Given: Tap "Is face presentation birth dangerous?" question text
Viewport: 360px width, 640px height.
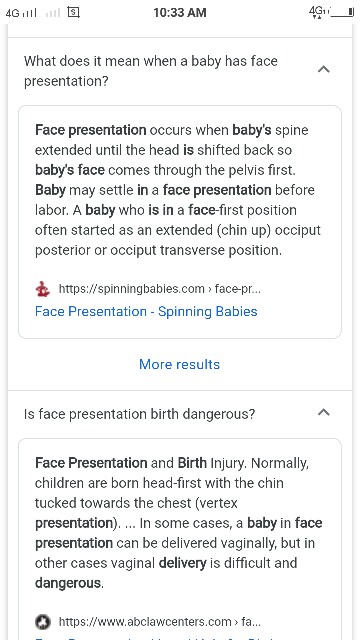Looking at the screenshot, I should pyautogui.click(x=139, y=414).
